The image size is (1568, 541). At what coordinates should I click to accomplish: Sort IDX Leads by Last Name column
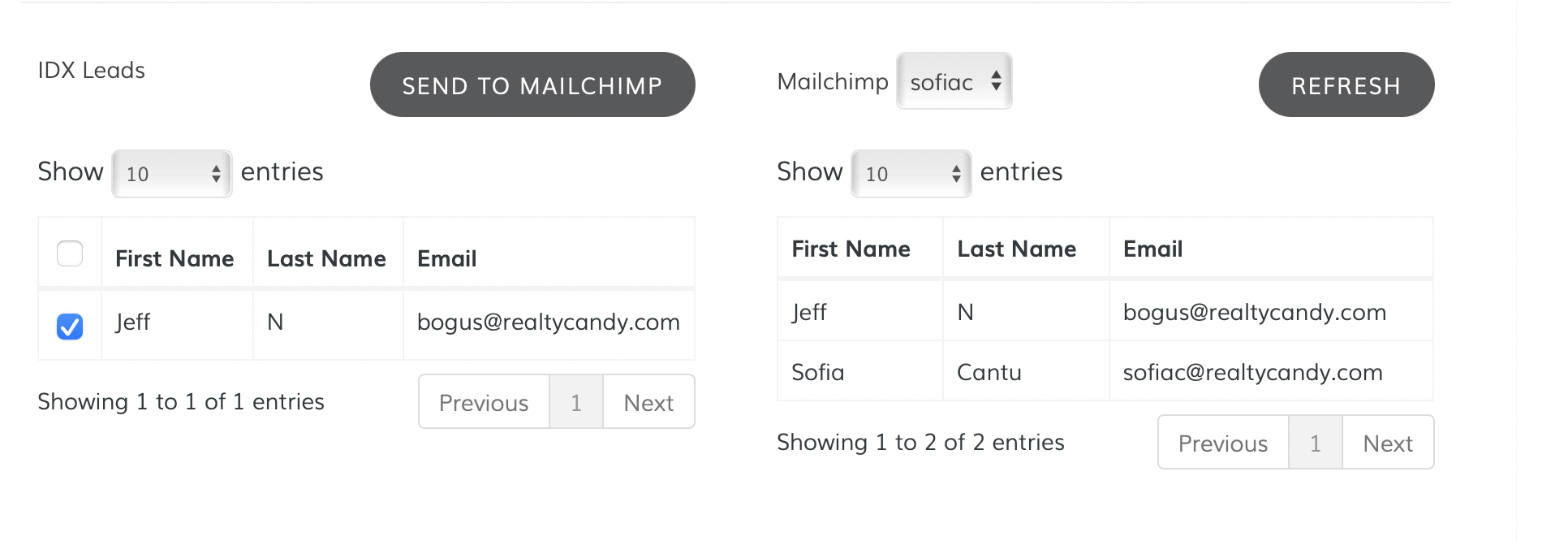point(326,258)
